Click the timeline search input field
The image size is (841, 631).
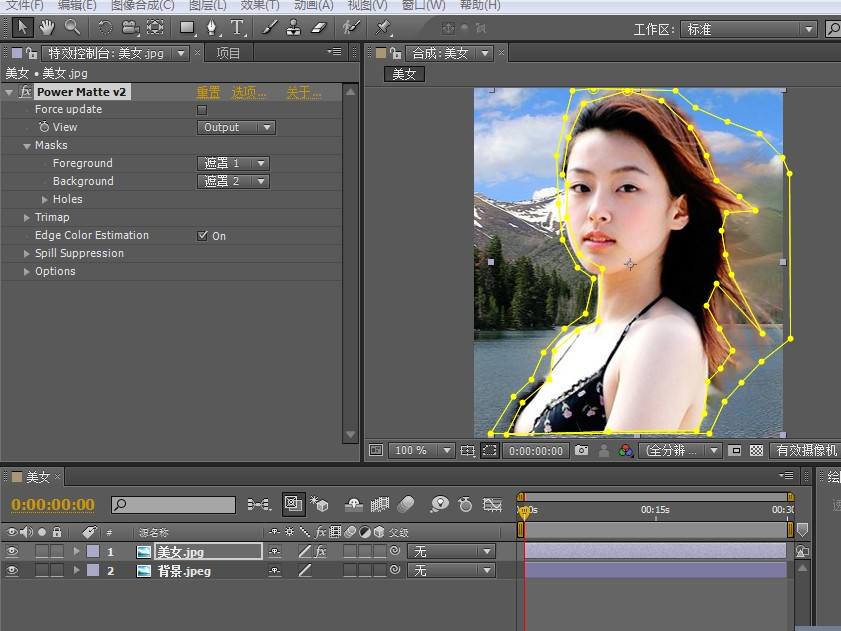(x=173, y=504)
